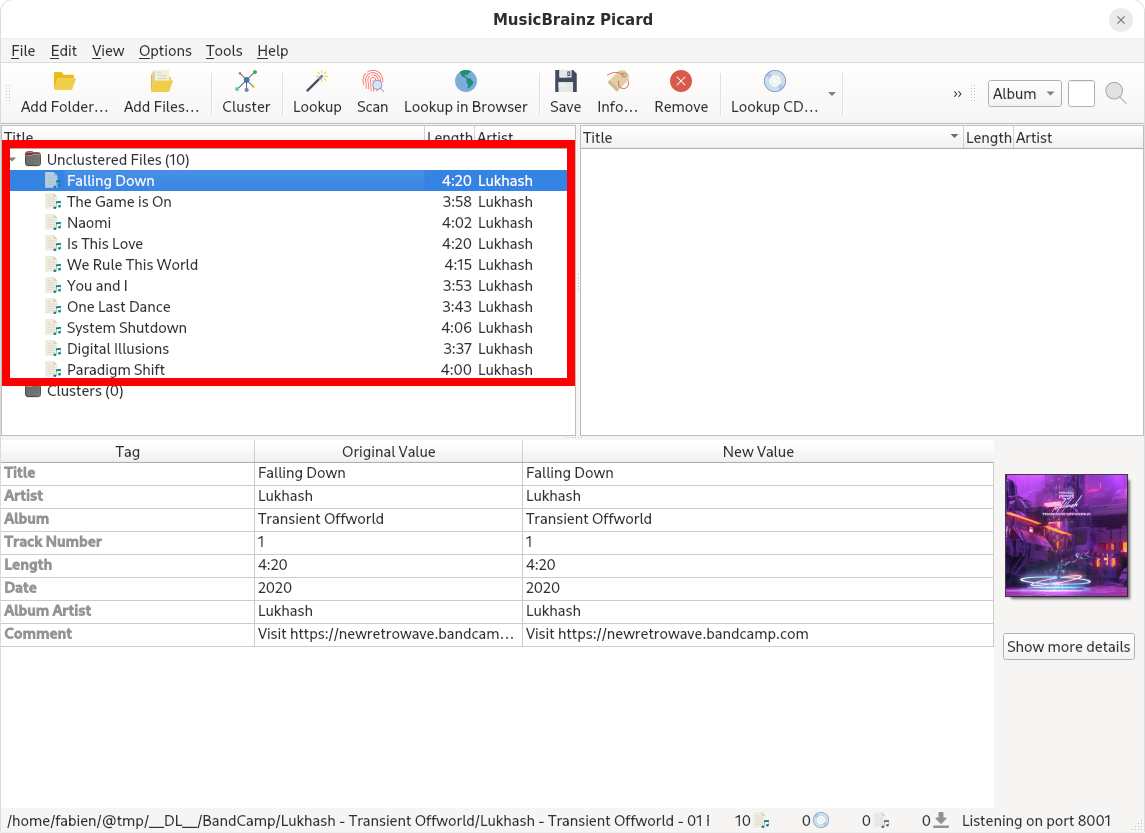Open the Album search type combo box

pos(1024,94)
